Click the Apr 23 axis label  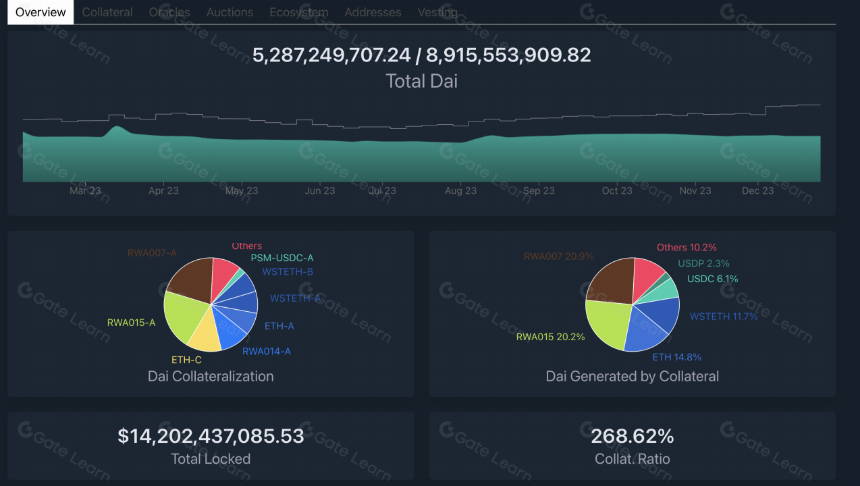[163, 190]
